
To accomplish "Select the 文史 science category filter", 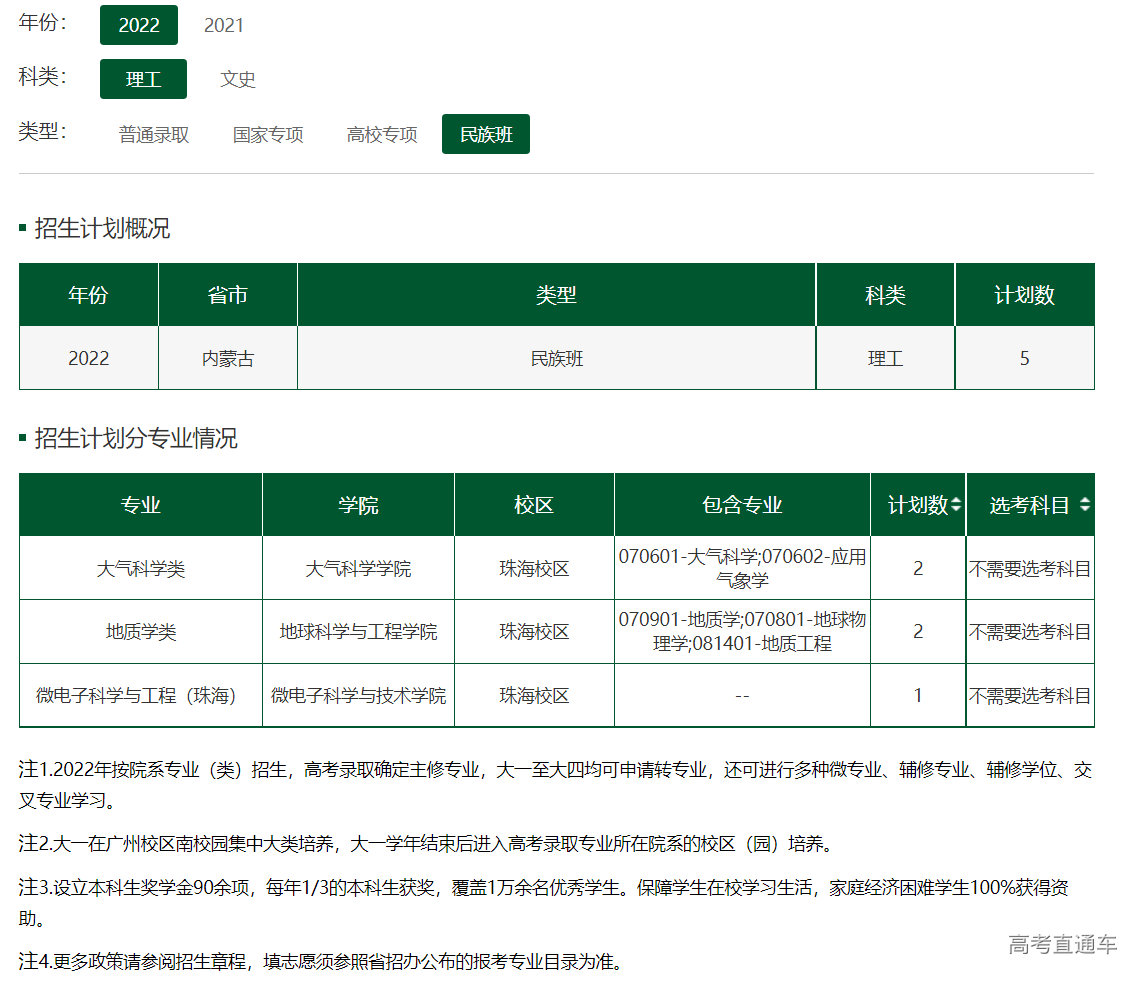I will pyautogui.click(x=237, y=79).
